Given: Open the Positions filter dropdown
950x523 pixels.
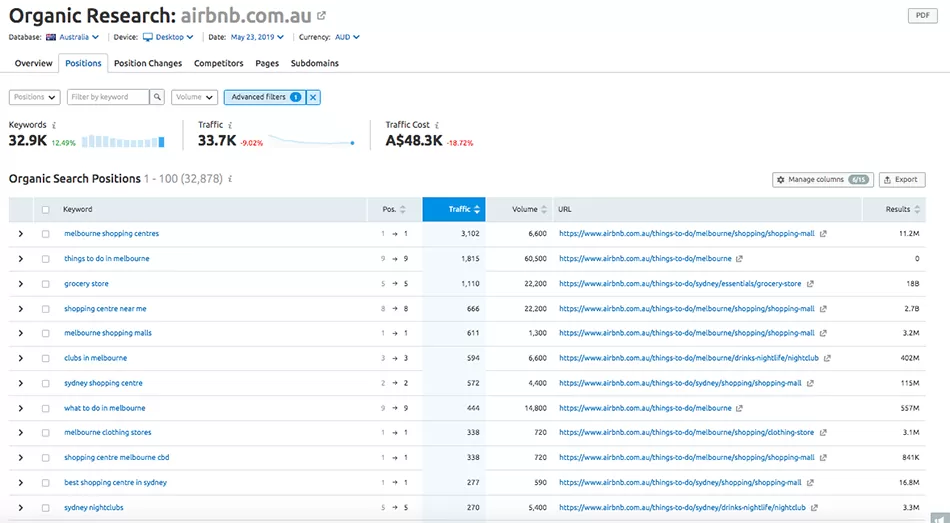Looking at the screenshot, I should pyautogui.click(x=35, y=97).
